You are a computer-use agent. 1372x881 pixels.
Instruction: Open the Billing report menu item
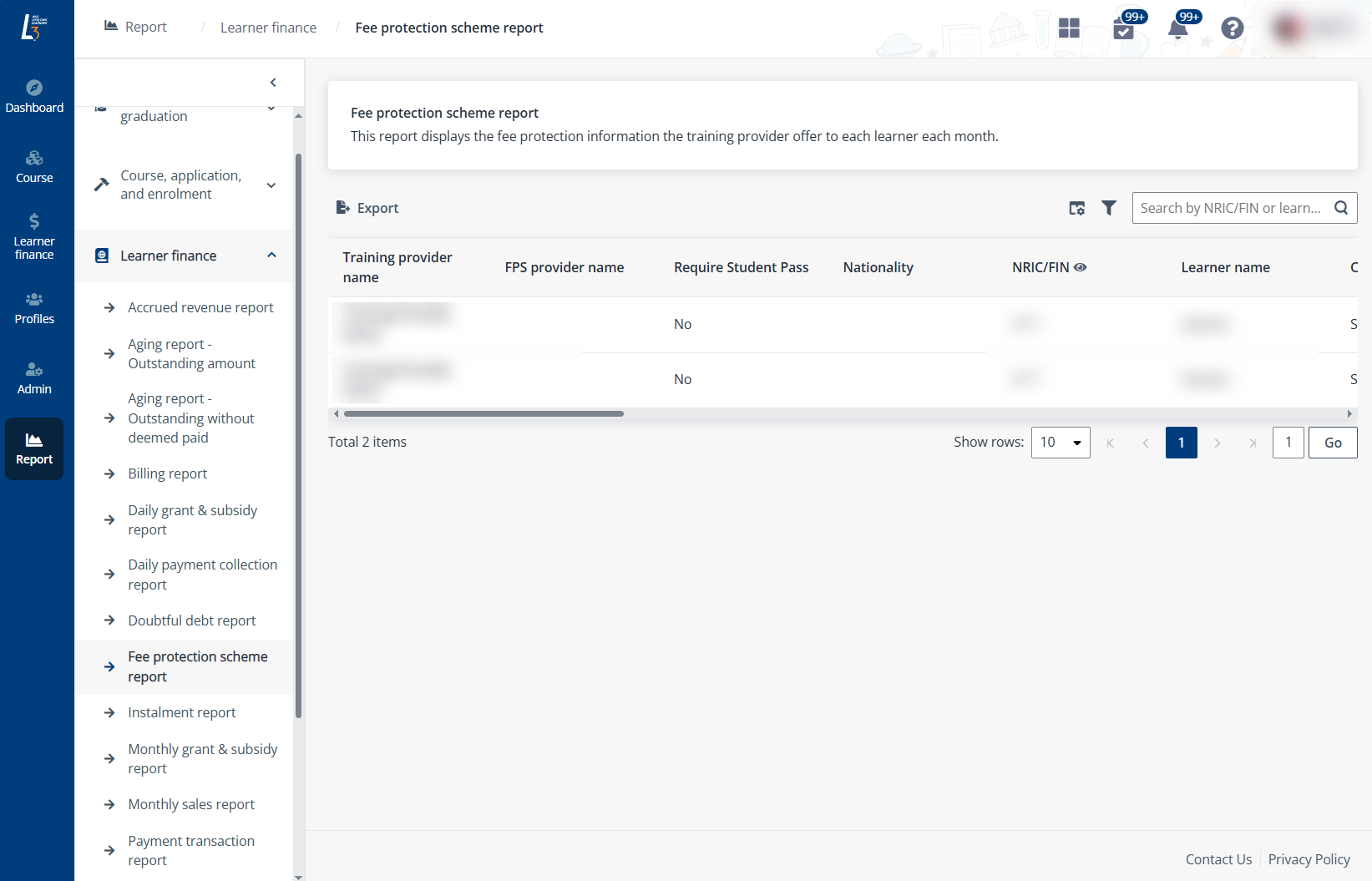167,473
